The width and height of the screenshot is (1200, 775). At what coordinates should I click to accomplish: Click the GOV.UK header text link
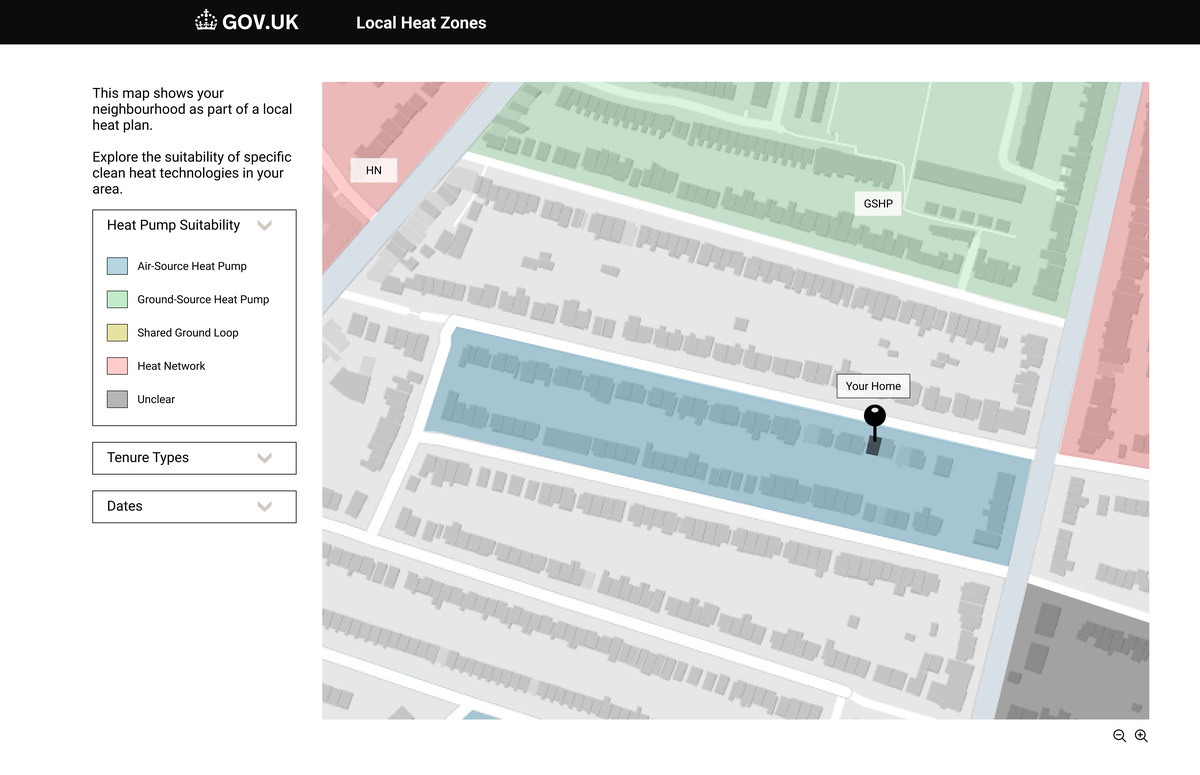tap(260, 22)
